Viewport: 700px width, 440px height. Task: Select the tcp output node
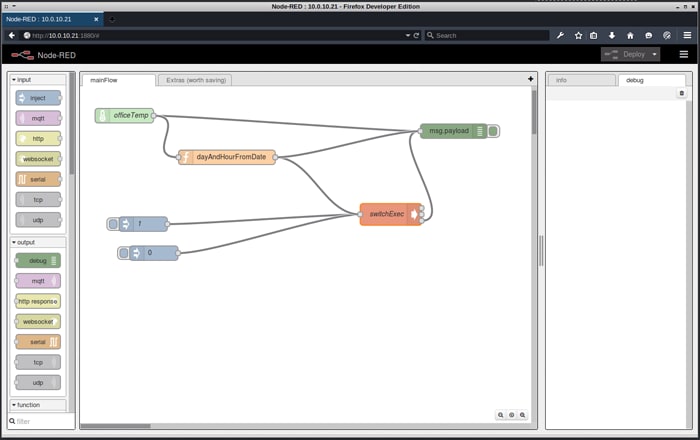coord(38,362)
